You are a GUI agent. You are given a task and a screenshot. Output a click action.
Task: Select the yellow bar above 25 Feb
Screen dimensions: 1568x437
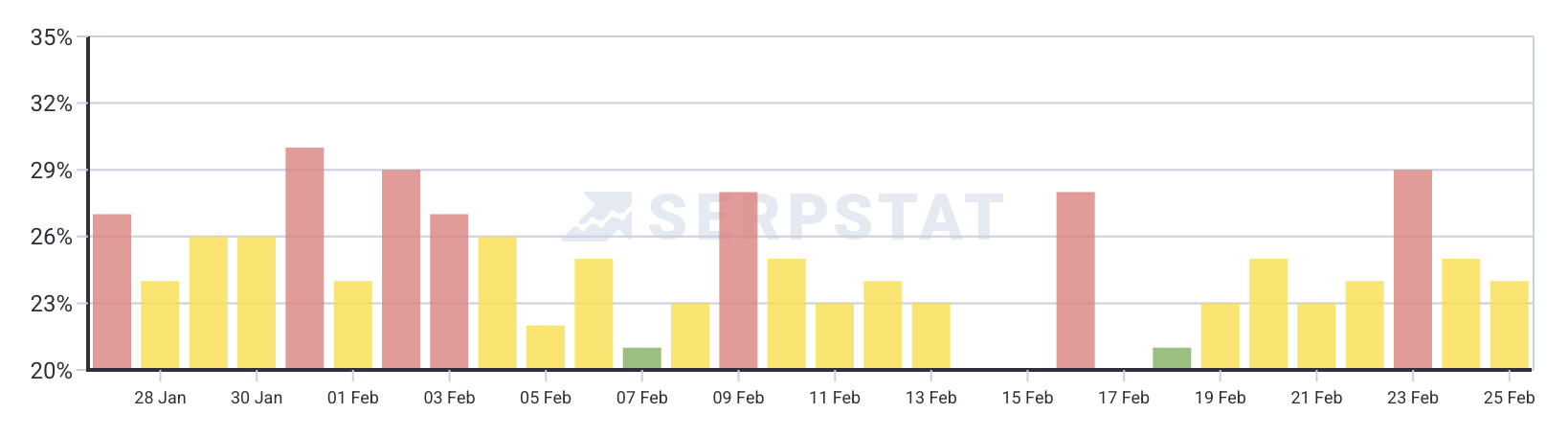1509,325
